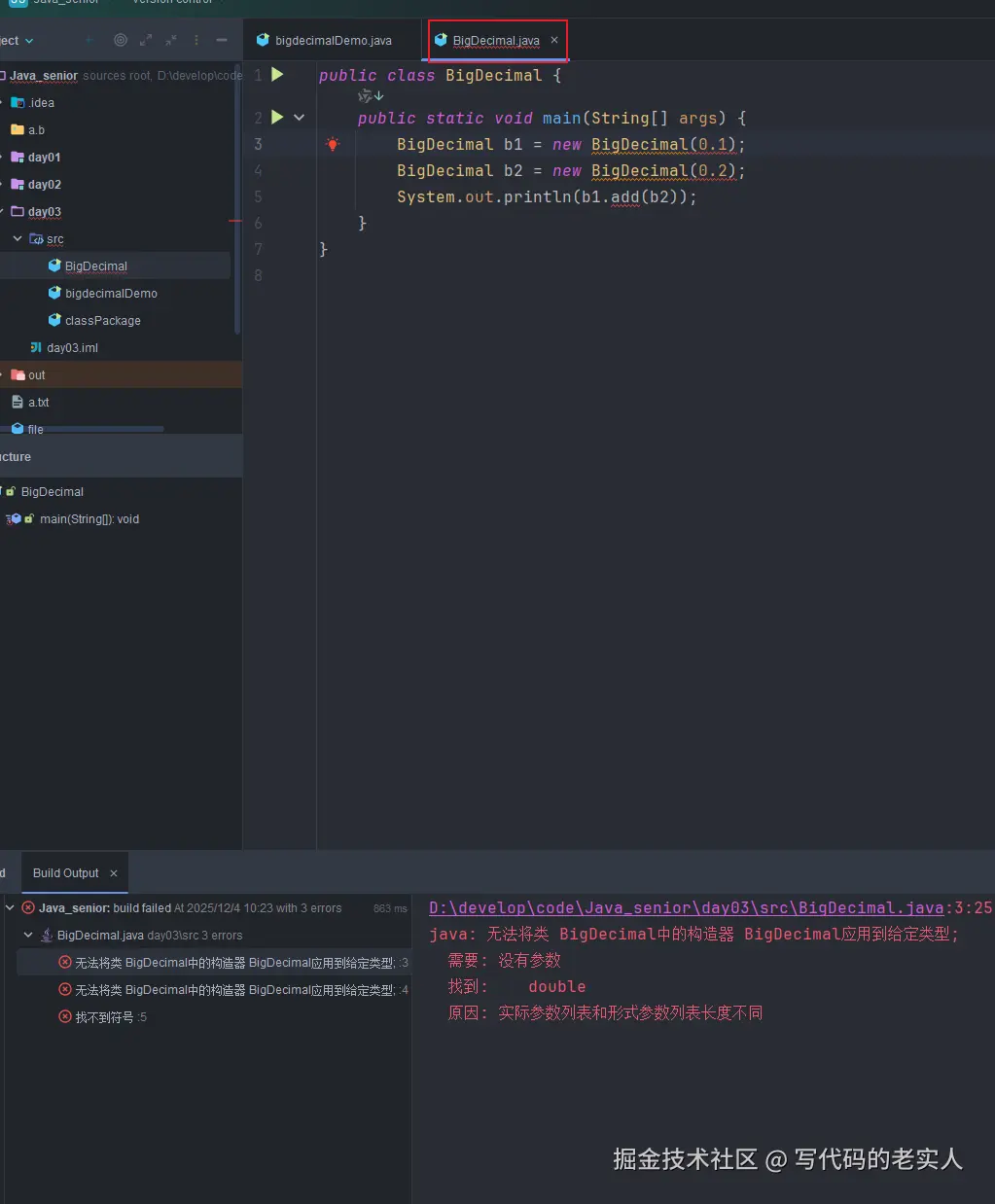Click the Project tree vertical scrollbar
The height and width of the screenshot is (1204, 995).
click(237, 199)
